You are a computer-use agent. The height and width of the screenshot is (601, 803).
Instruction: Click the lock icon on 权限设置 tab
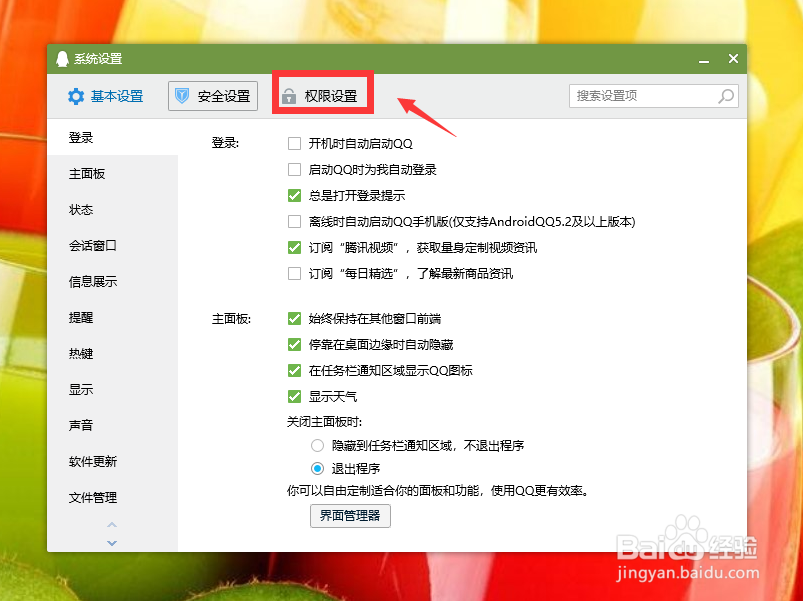pos(289,96)
